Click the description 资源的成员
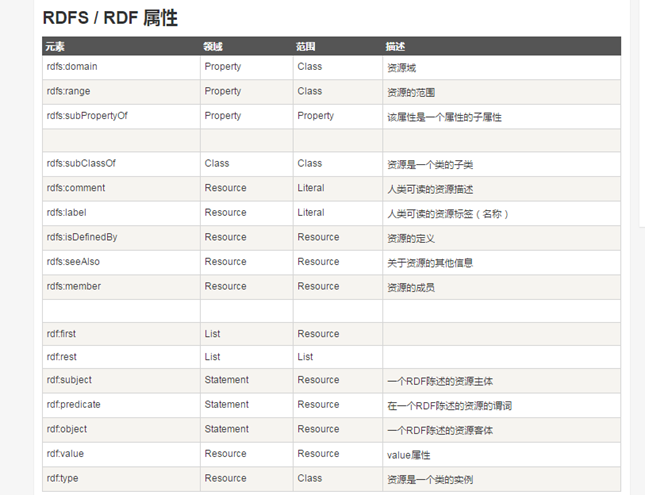Image resolution: width=645 pixels, height=495 pixels. pos(411,288)
